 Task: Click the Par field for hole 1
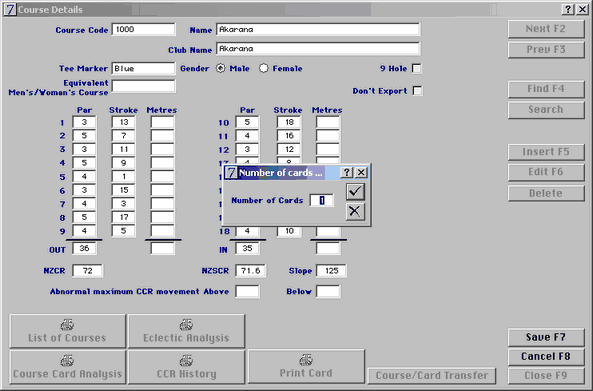click(x=84, y=122)
